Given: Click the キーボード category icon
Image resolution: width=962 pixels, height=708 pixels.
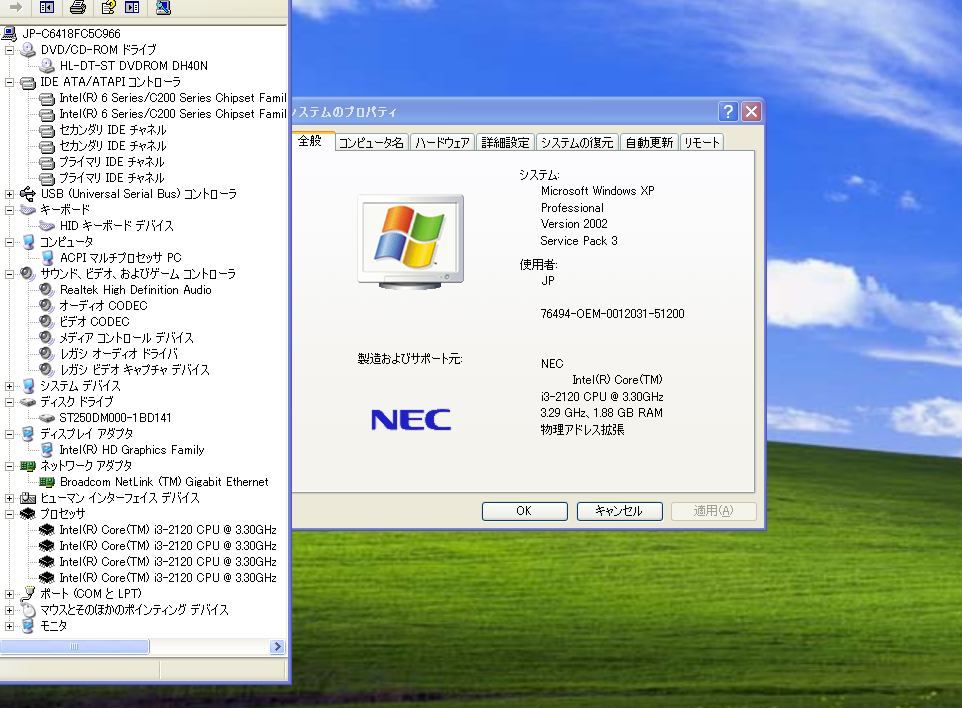Looking at the screenshot, I should click(x=28, y=210).
